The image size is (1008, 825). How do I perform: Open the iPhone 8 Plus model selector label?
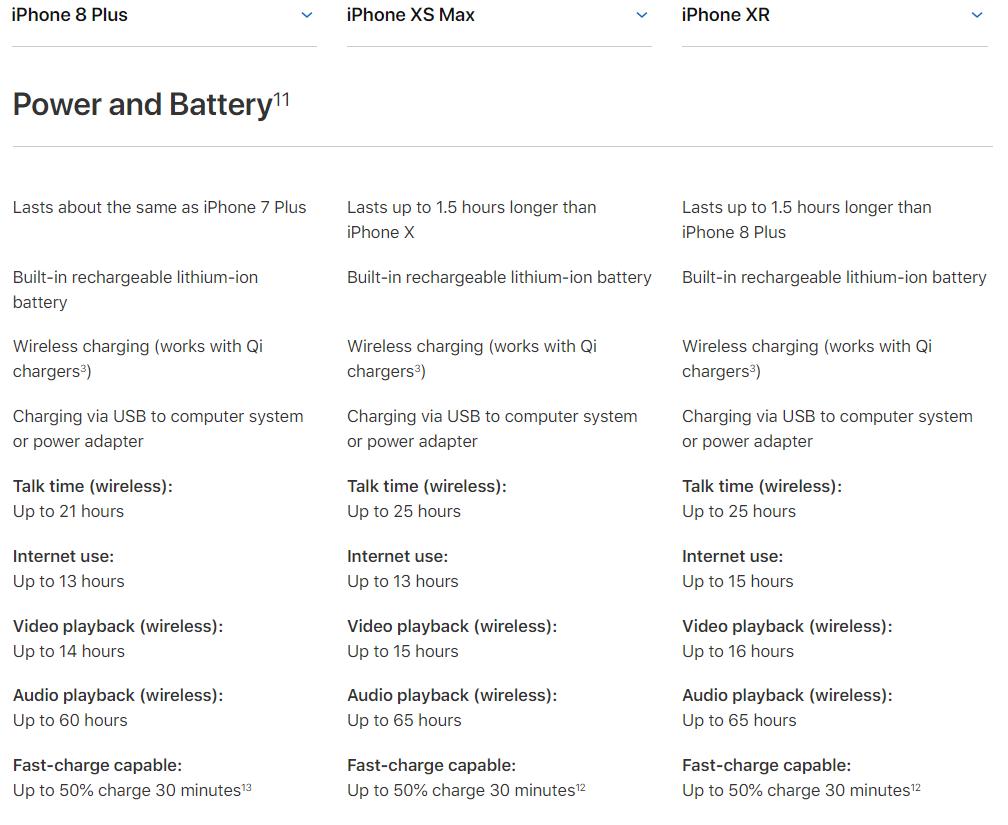click(x=69, y=15)
